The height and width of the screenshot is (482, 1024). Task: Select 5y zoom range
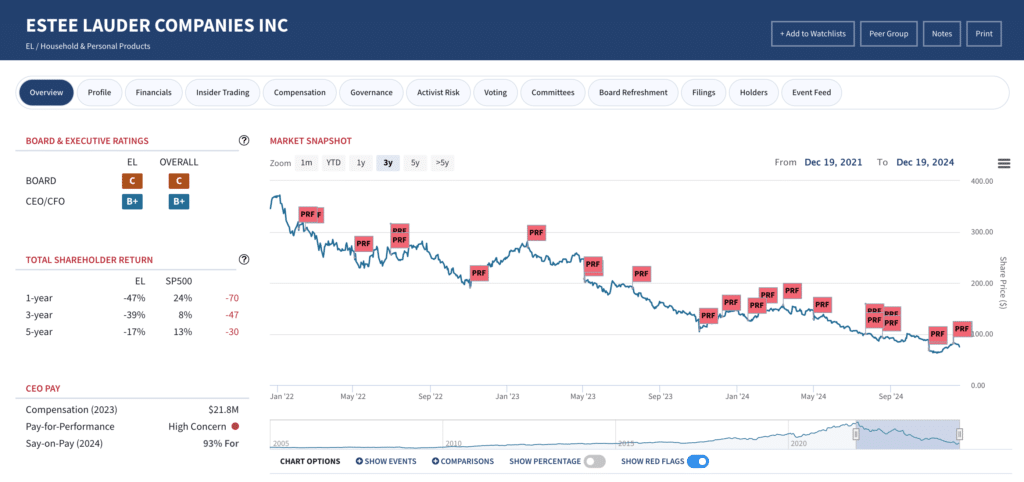415,163
